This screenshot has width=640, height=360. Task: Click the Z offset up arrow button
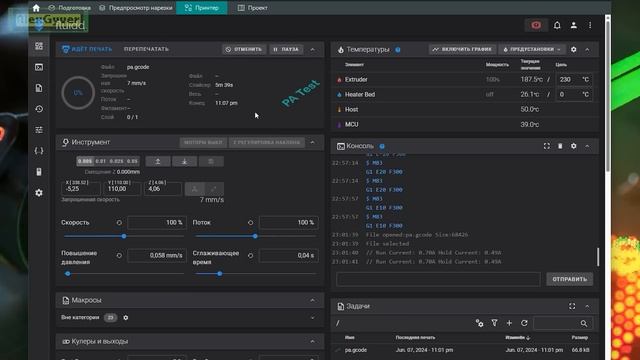pos(158,162)
